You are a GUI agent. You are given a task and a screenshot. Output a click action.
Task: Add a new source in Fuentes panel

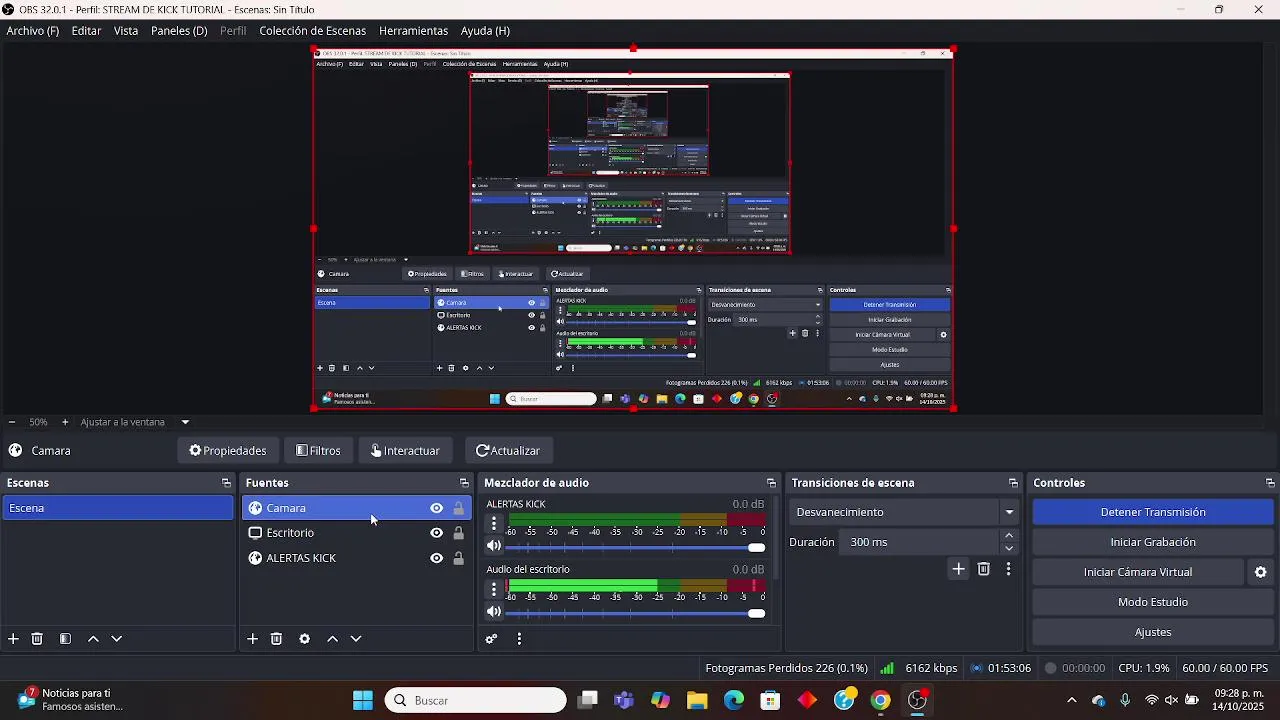click(253, 639)
